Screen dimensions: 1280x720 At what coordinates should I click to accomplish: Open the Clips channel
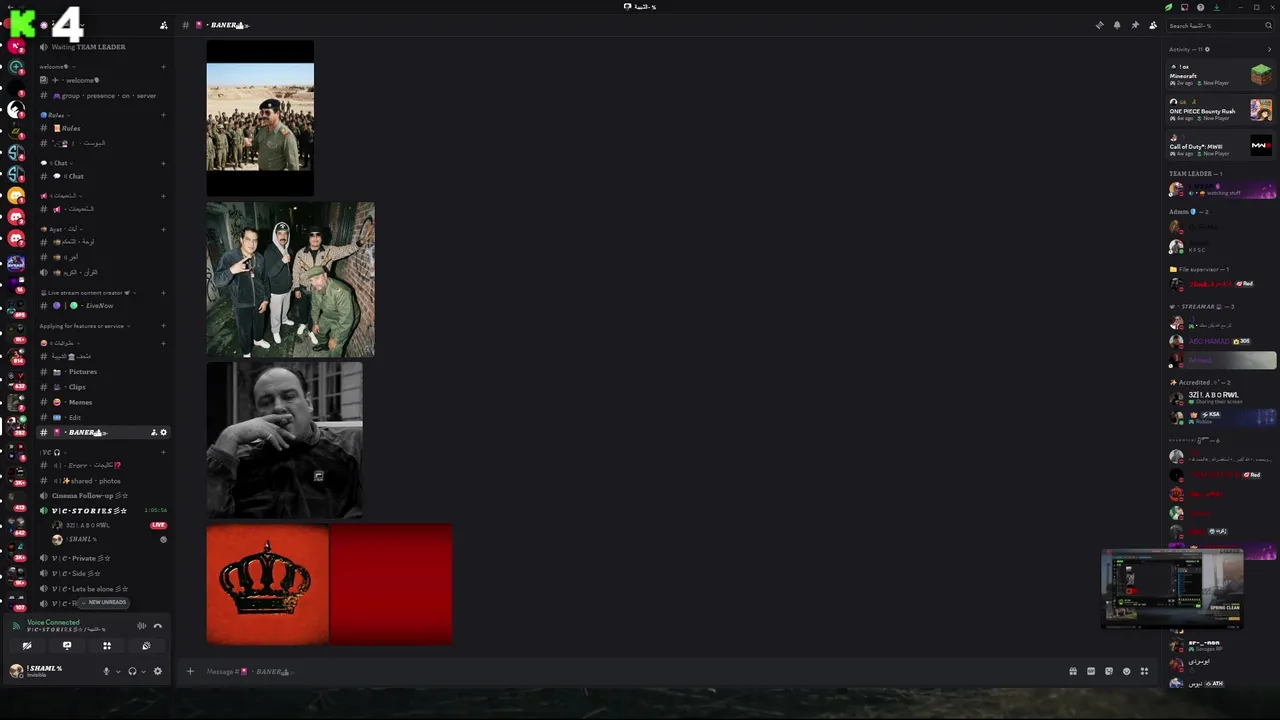[103, 387]
